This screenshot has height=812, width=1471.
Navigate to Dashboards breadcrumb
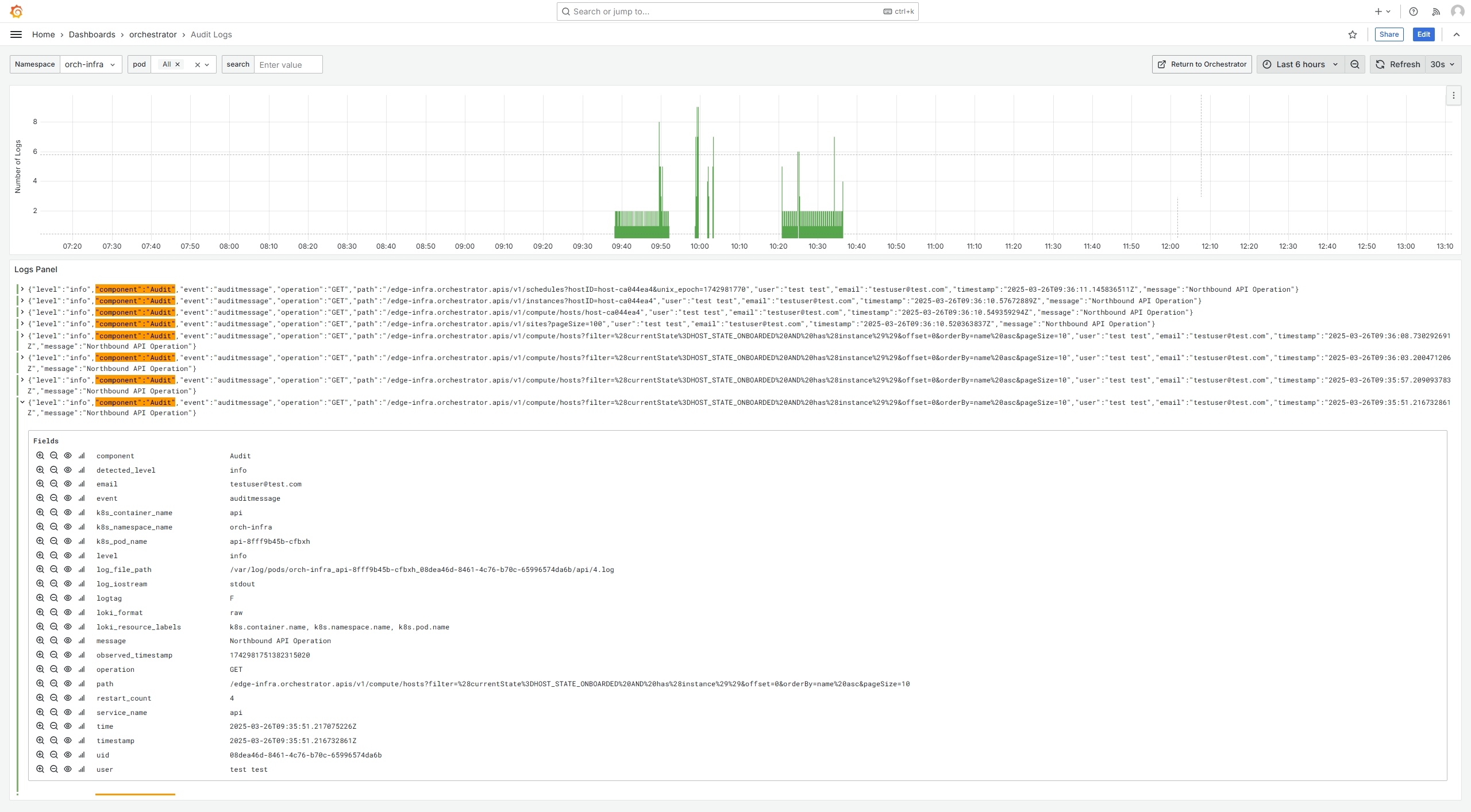(x=92, y=34)
